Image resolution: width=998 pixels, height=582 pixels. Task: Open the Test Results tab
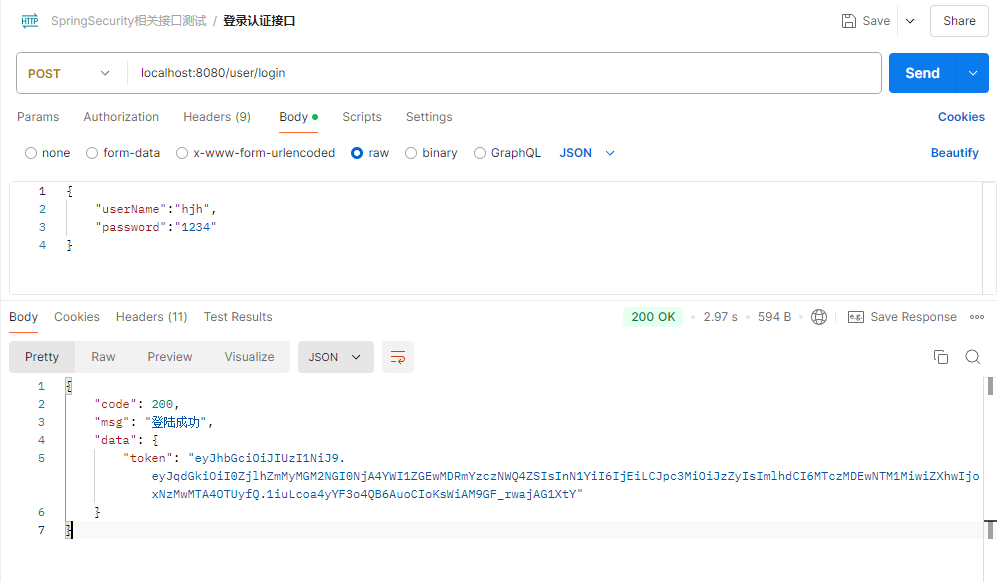coord(238,317)
